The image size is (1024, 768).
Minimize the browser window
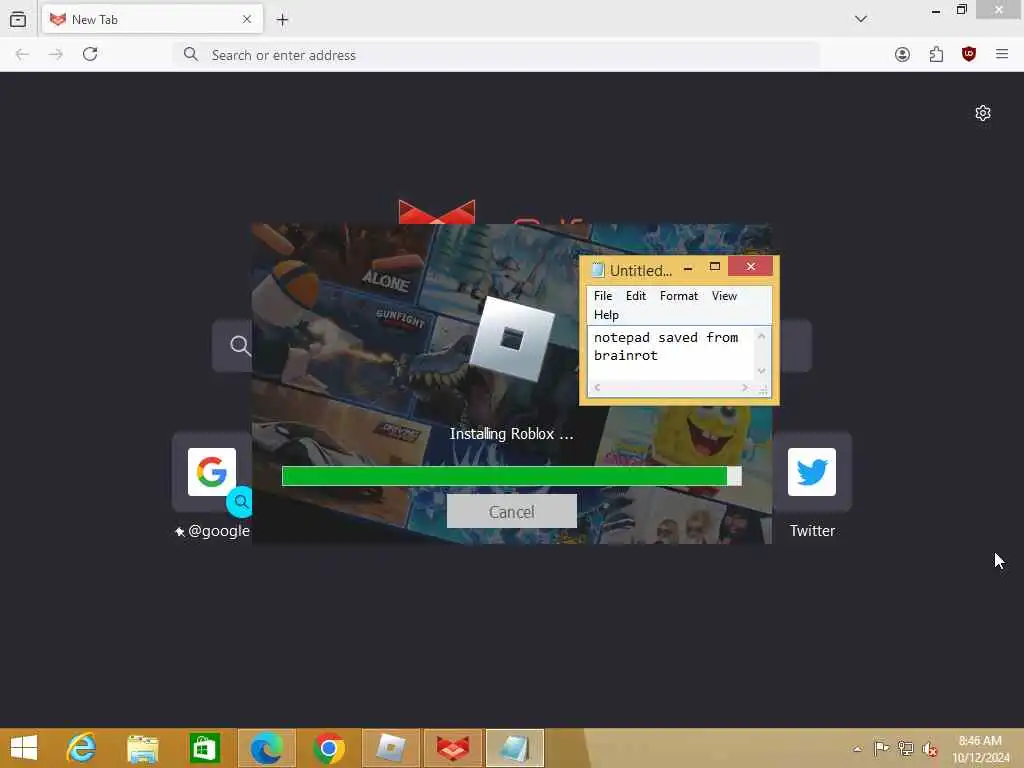click(x=936, y=10)
